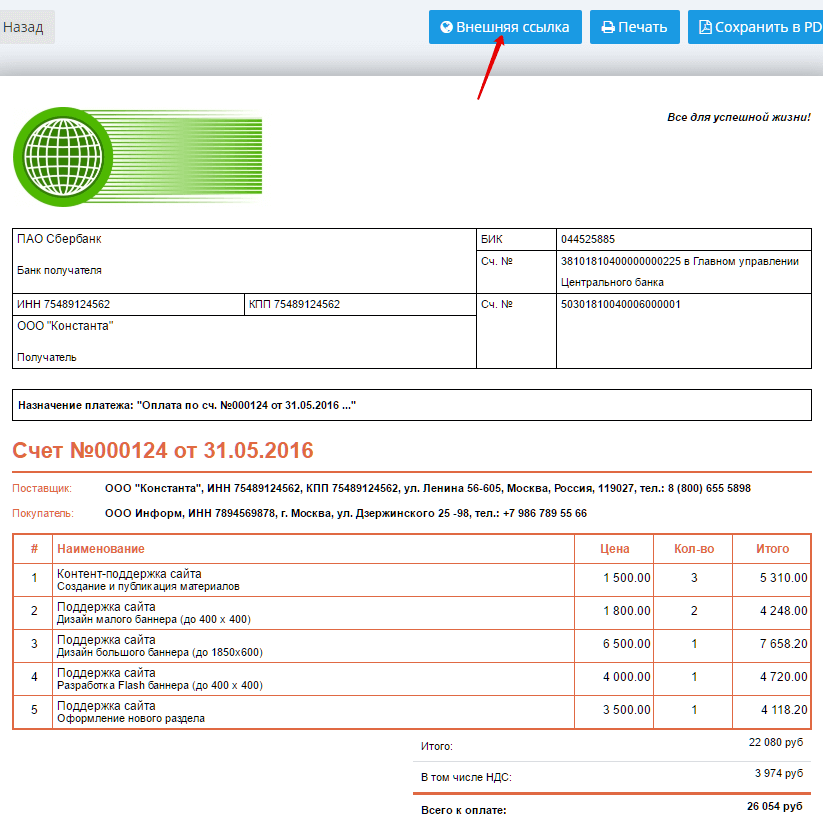This screenshot has height=836, width=823.
Task: Click the Итого column header in the table
Action: pos(772,548)
